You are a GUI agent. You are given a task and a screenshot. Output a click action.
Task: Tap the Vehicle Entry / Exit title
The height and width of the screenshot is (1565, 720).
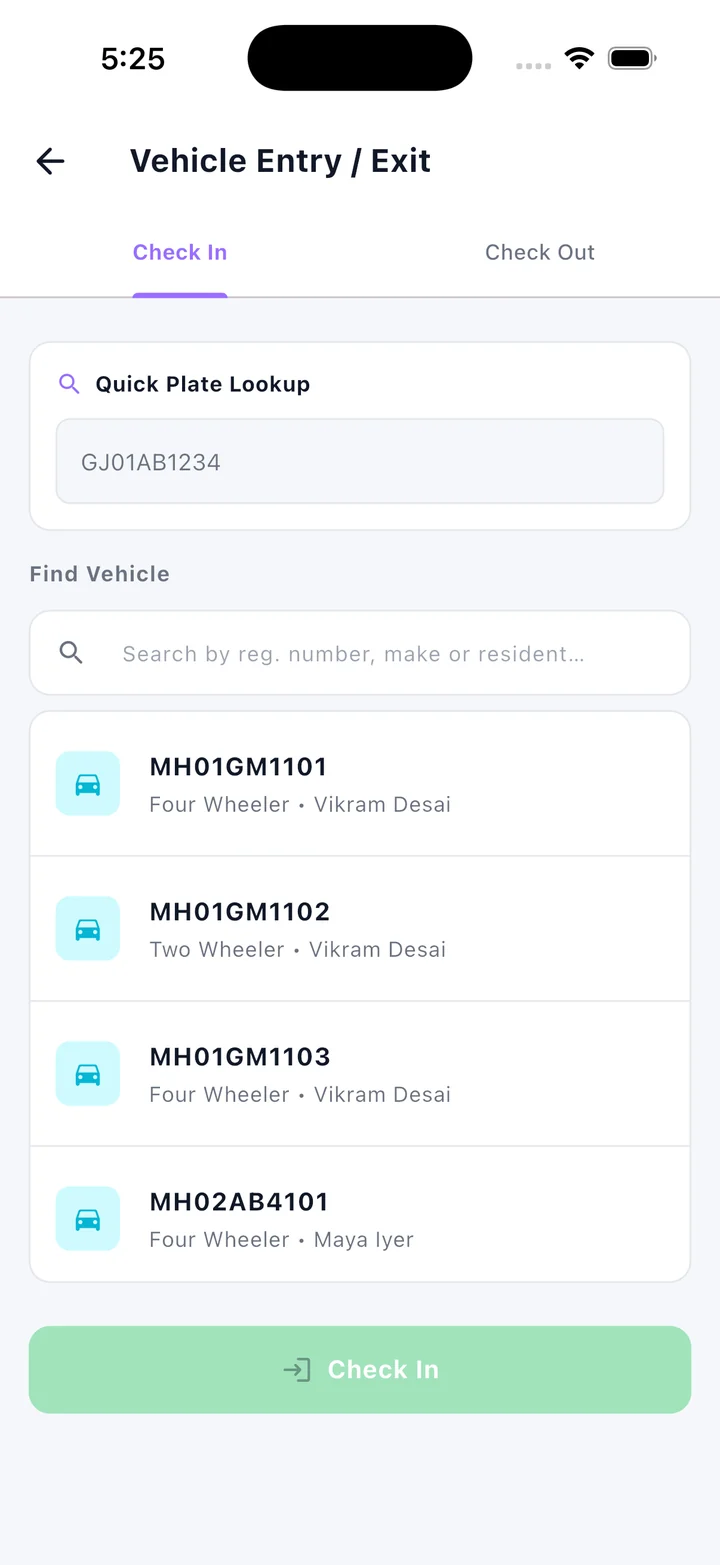coord(280,161)
